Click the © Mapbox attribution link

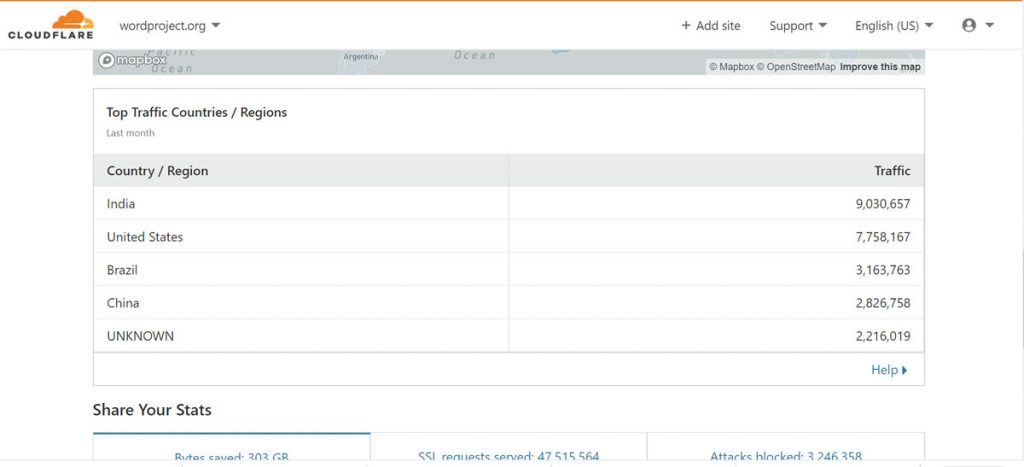tap(731, 67)
